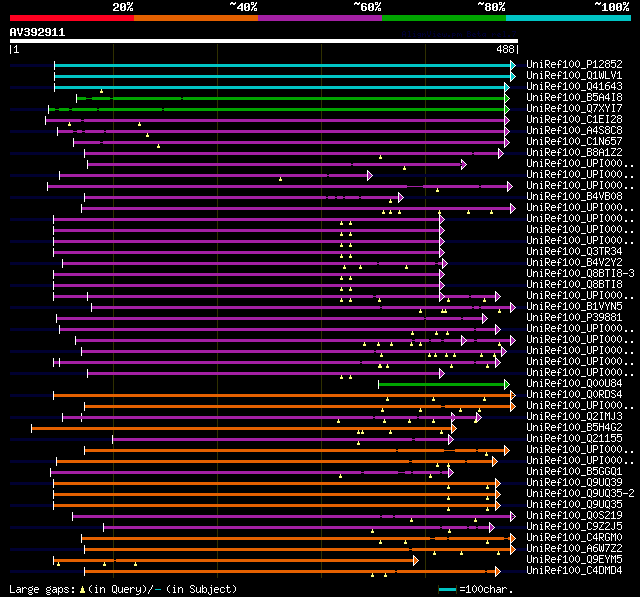Click the green ~80% identity legend segment
Image resolution: width=640 pixels, height=597 pixels.
[x=444, y=18]
